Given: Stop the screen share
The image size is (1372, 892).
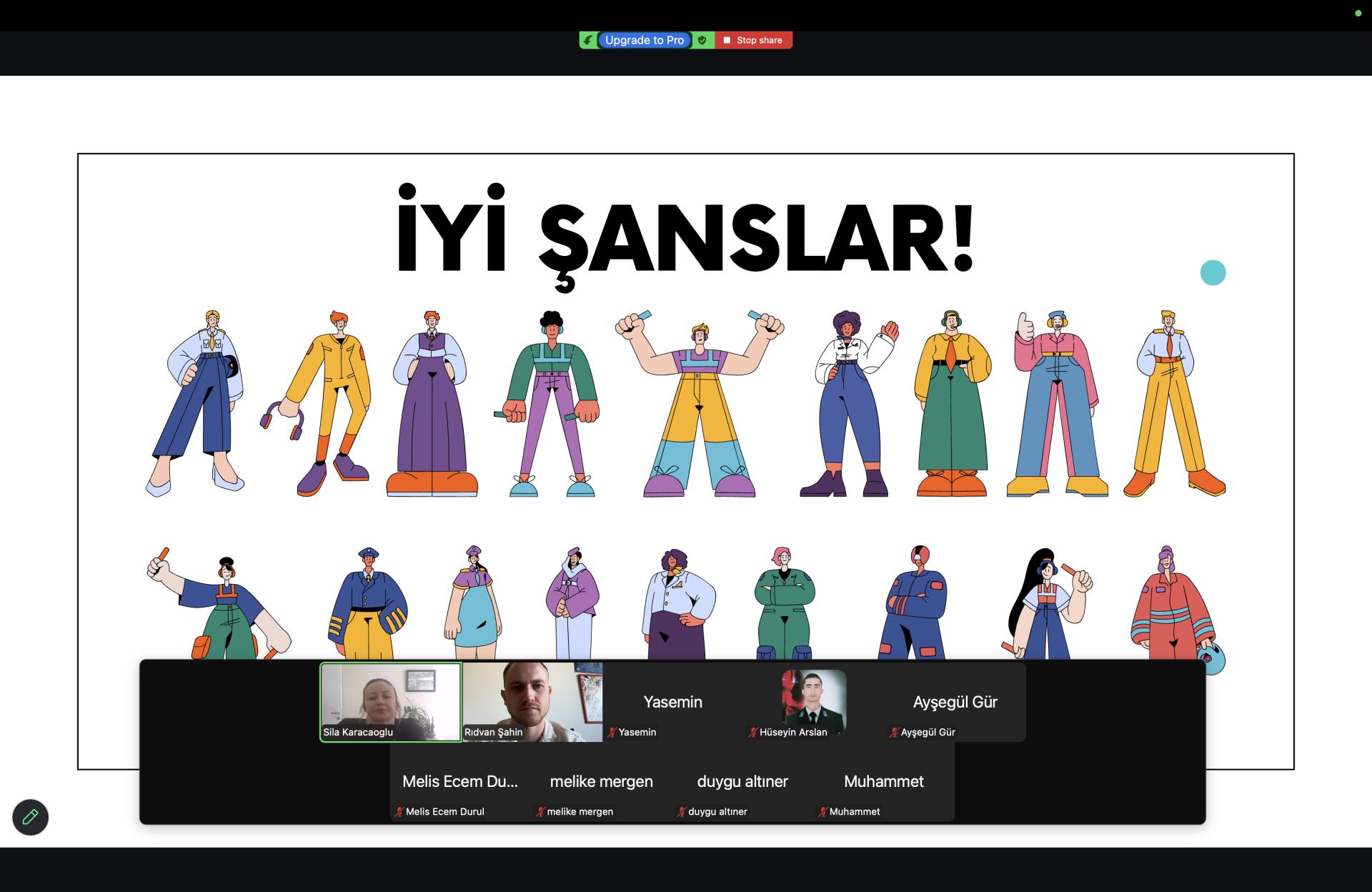Looking at the screenshot, I should 753,40.
